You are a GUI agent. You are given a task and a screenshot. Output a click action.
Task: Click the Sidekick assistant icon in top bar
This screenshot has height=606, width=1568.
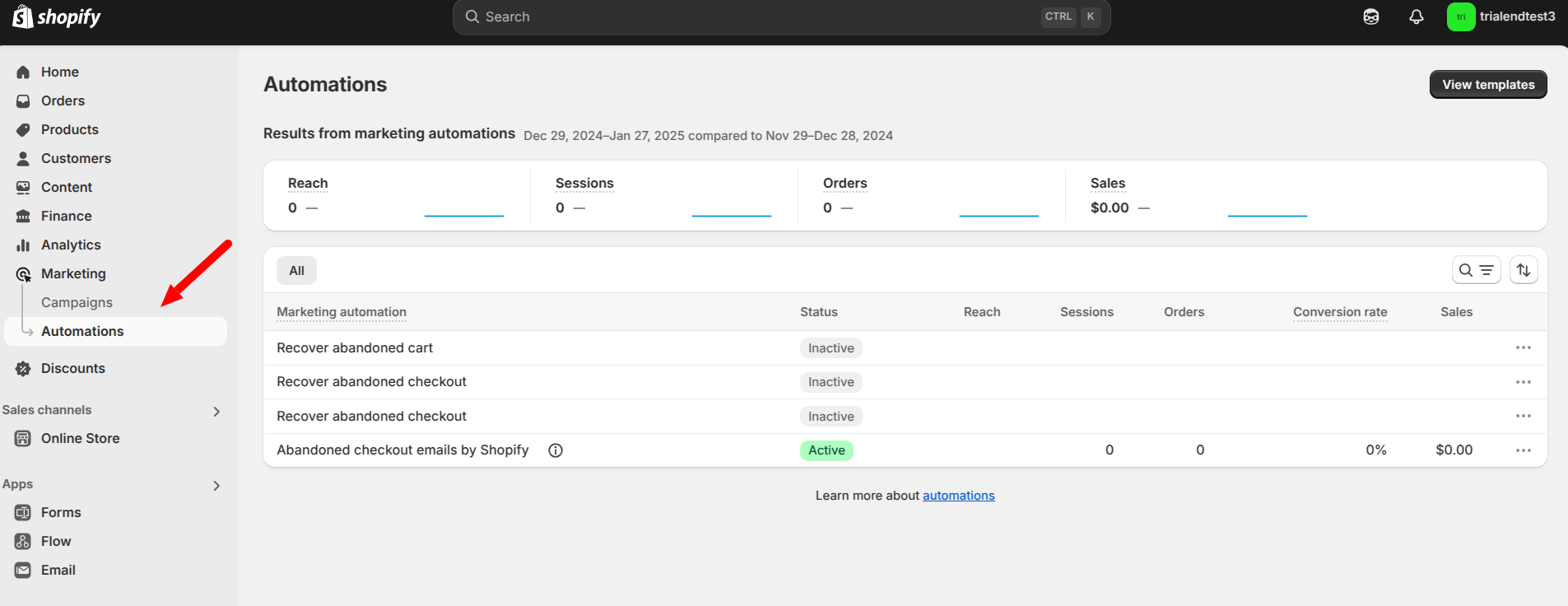coord(1370,16)
